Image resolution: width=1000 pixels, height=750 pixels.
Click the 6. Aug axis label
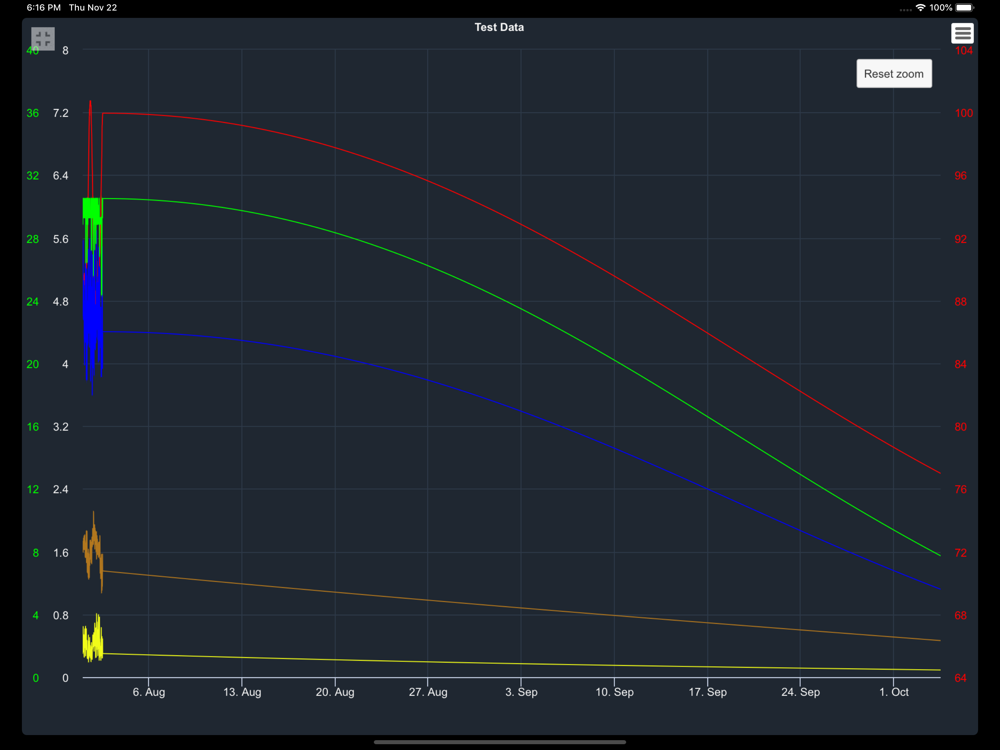coord(149,692)
